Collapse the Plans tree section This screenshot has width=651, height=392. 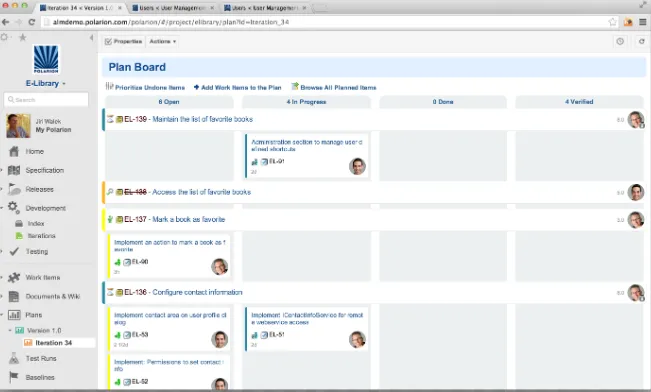click(x=2, y=315)
